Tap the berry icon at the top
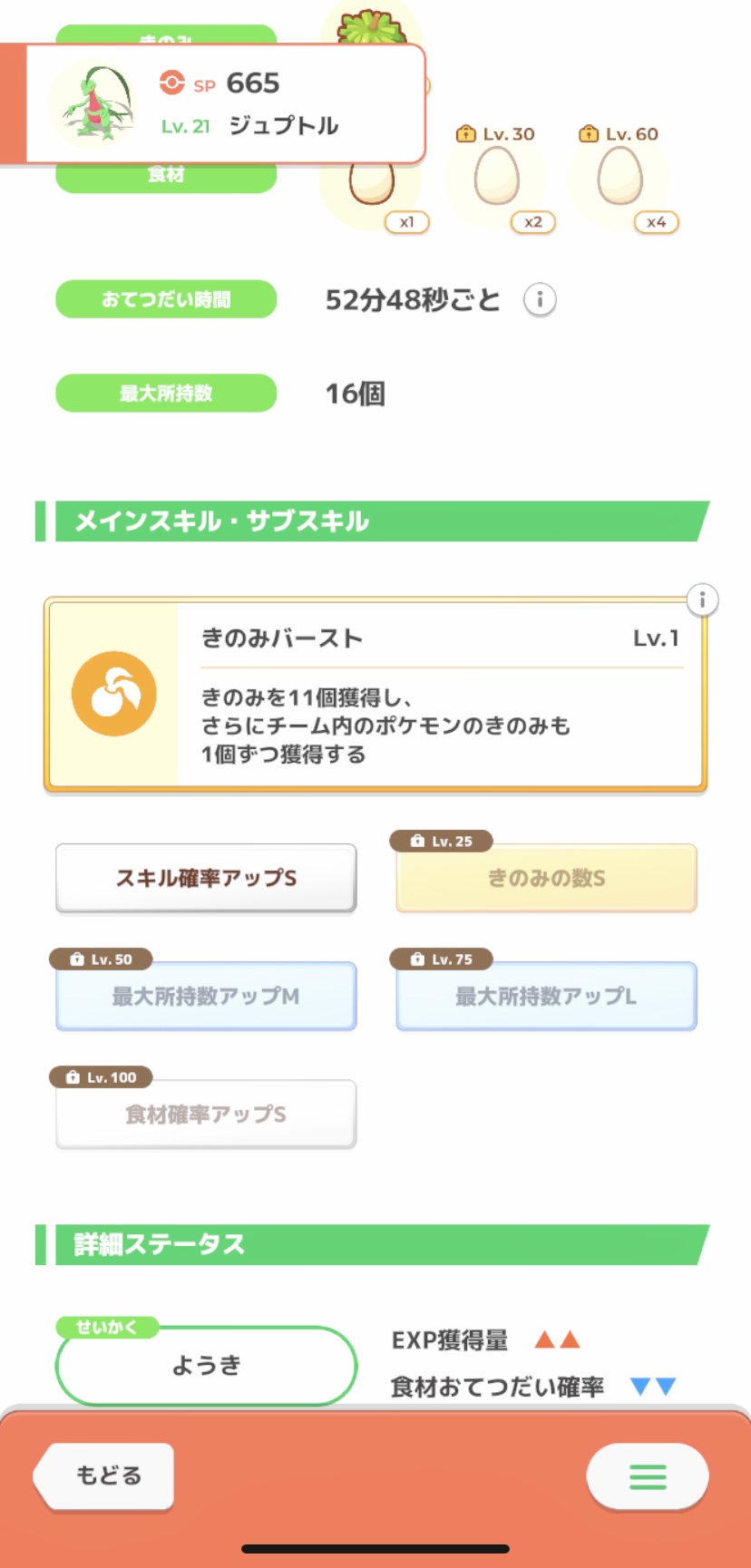The height and width of the screenshot is (1568, 751). click(x=370, y=27)
